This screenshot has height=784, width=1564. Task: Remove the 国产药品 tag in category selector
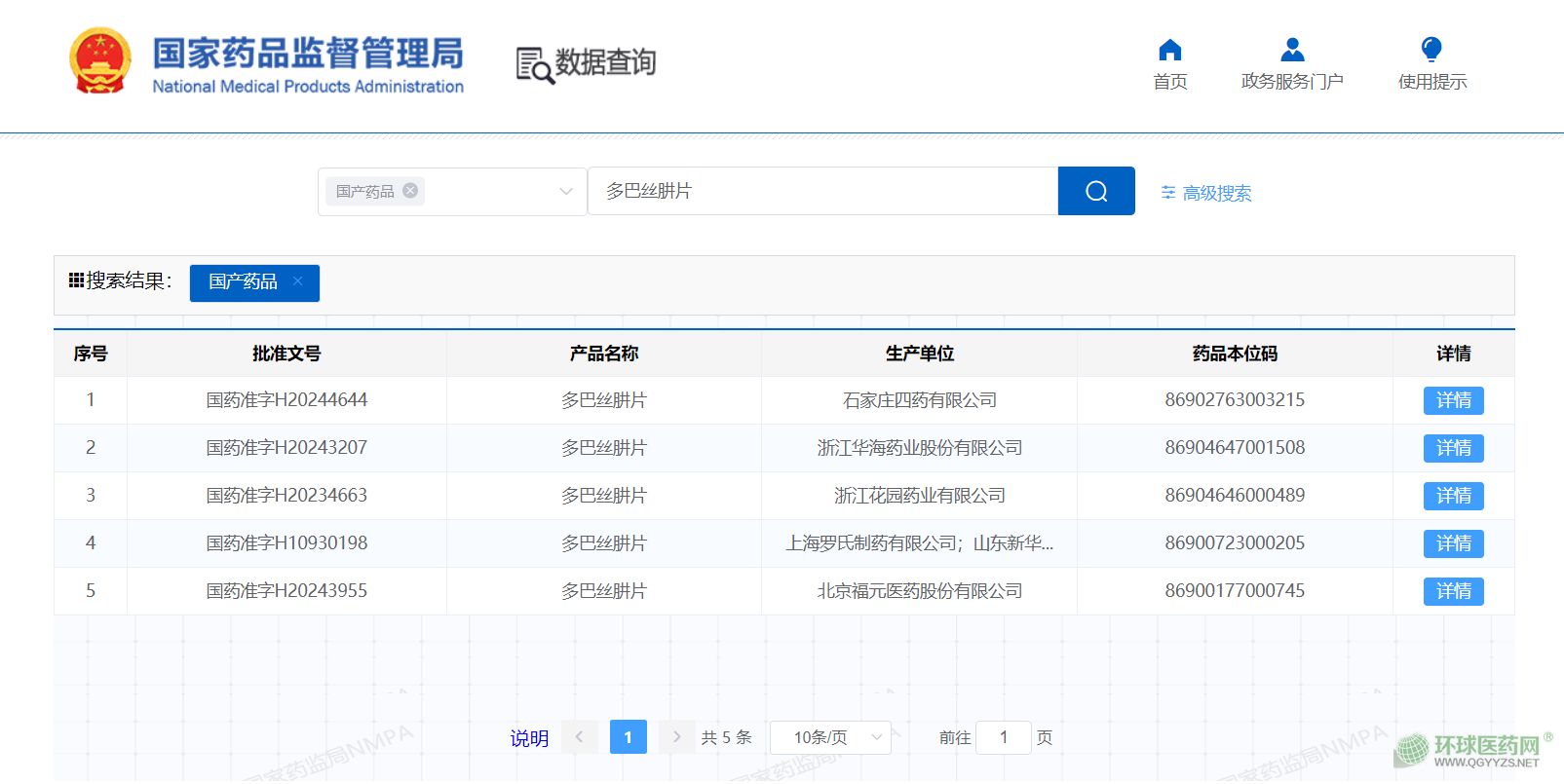[410, 191]
